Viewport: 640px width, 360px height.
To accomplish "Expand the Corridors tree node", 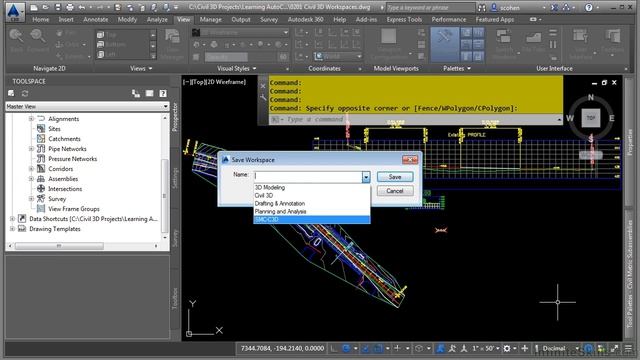I will (x=31, y=169).
